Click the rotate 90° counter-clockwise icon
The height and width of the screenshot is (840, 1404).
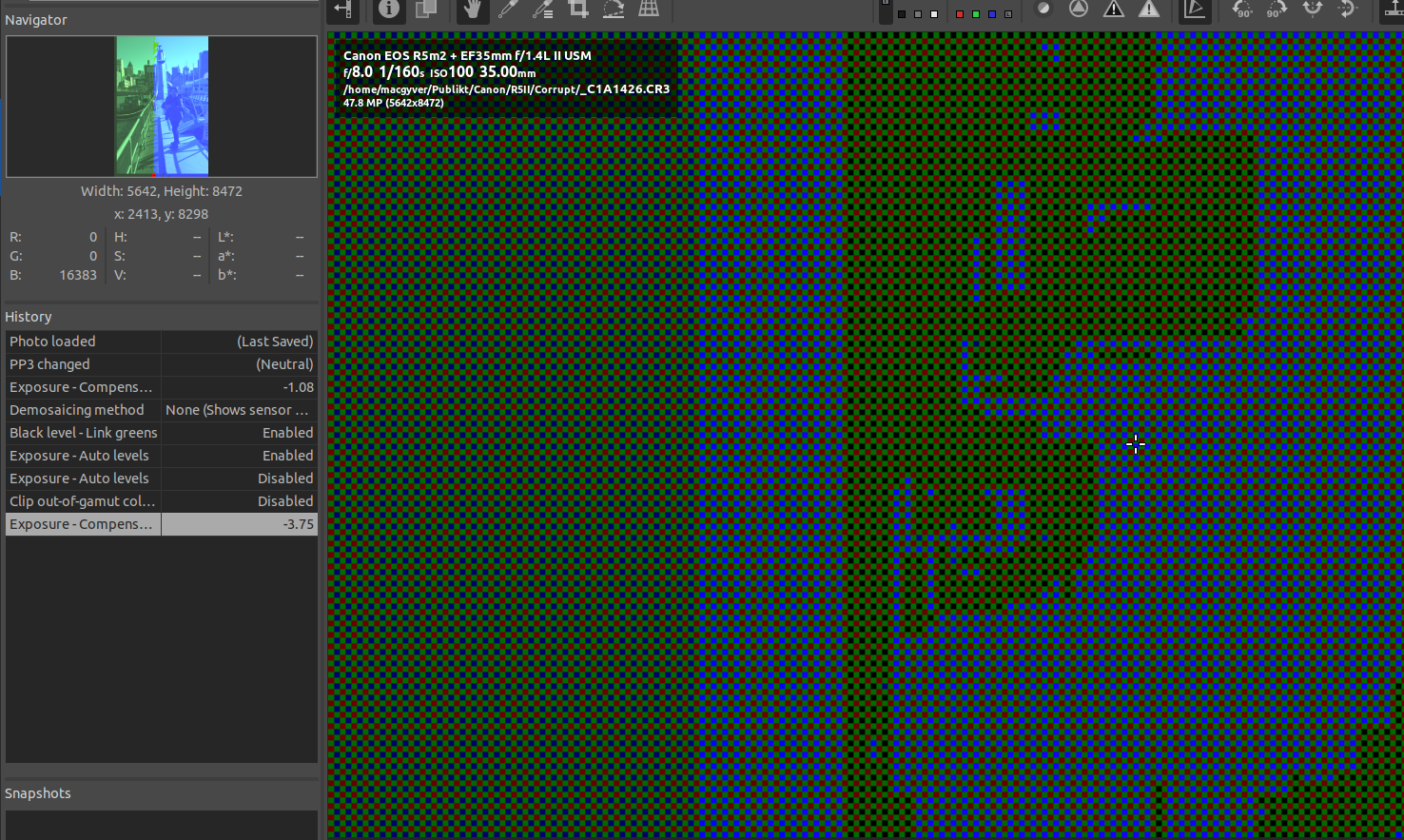(1240, 12)
